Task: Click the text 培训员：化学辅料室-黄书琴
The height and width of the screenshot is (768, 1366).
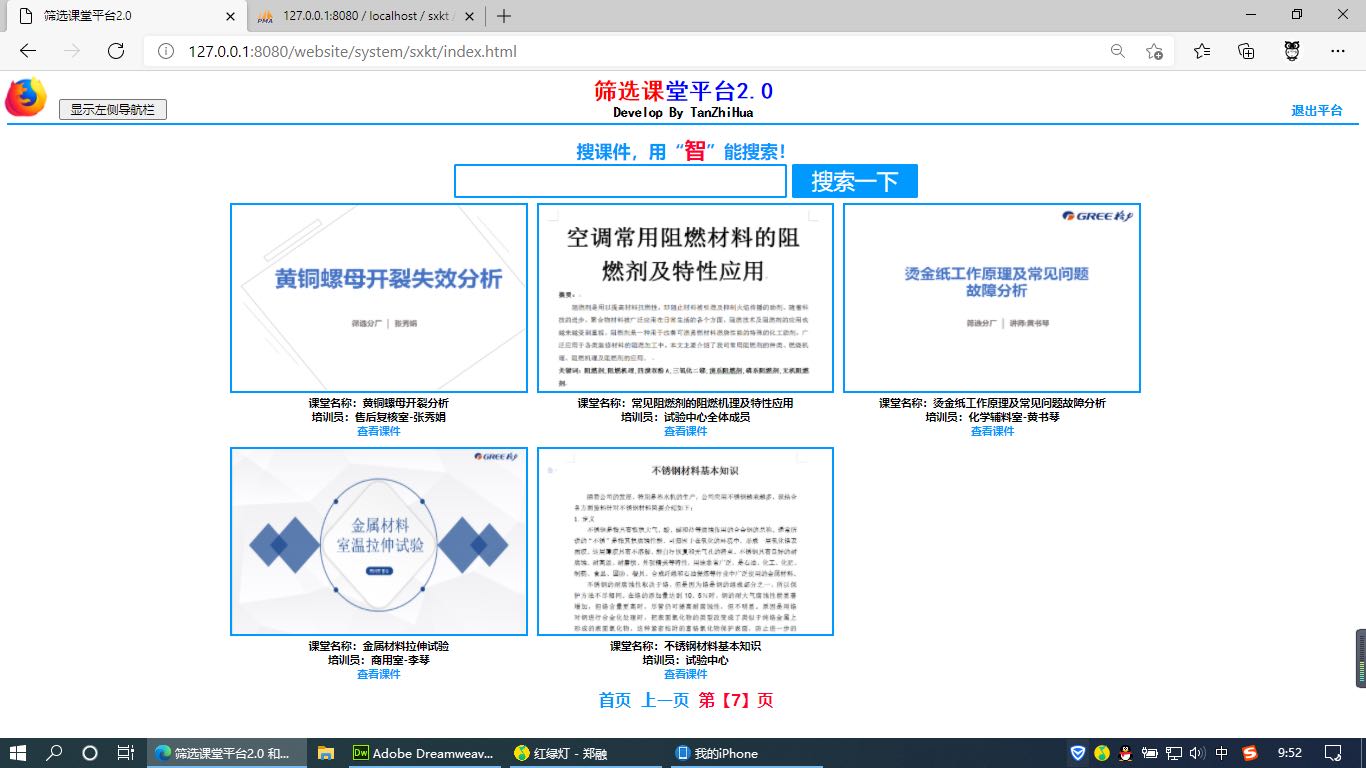Action: click(992, 417)
